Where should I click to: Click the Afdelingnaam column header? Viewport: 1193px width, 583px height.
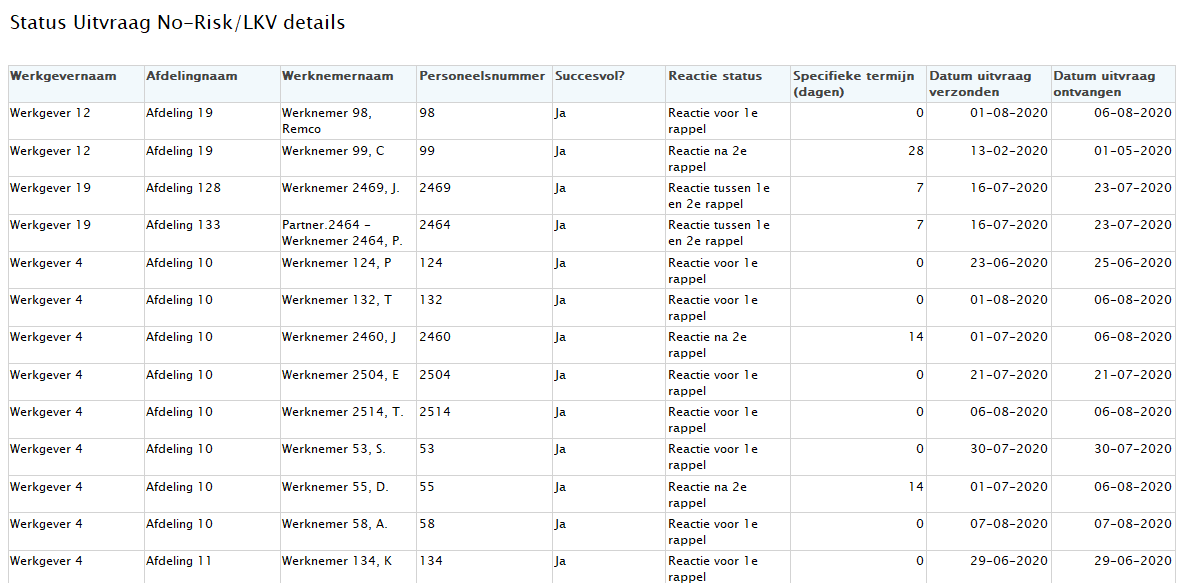191,76
